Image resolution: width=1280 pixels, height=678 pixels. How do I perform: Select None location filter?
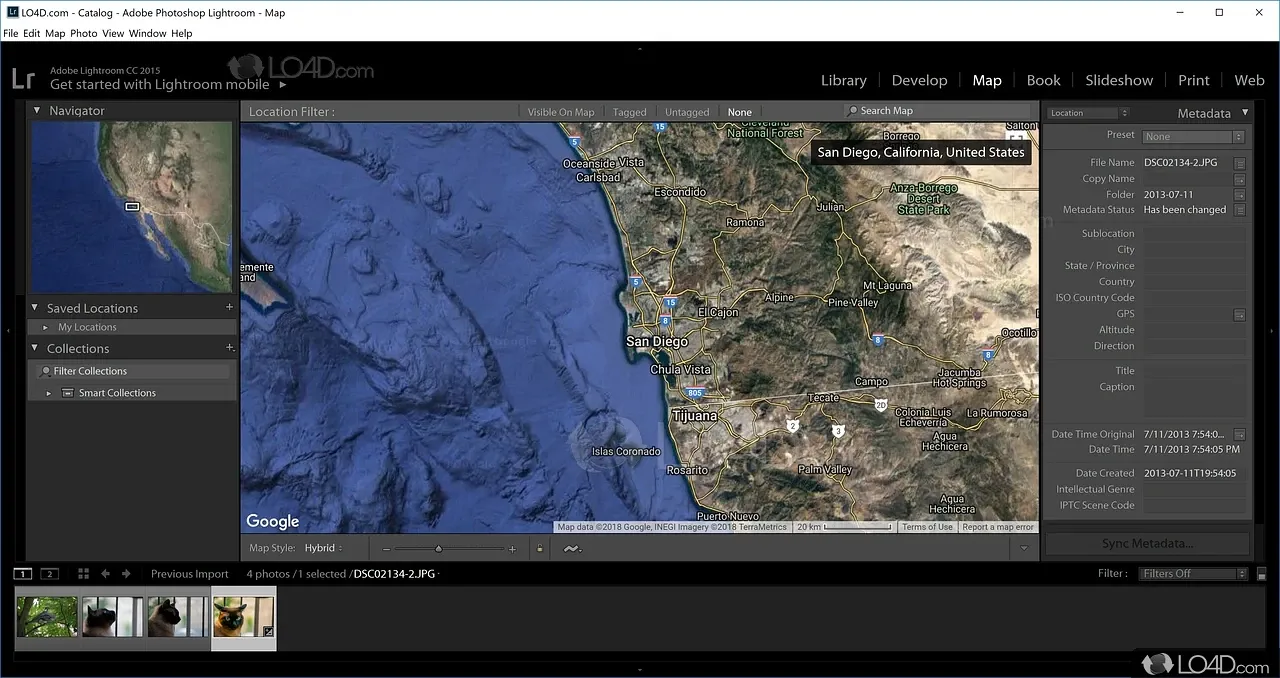[740, 112]
